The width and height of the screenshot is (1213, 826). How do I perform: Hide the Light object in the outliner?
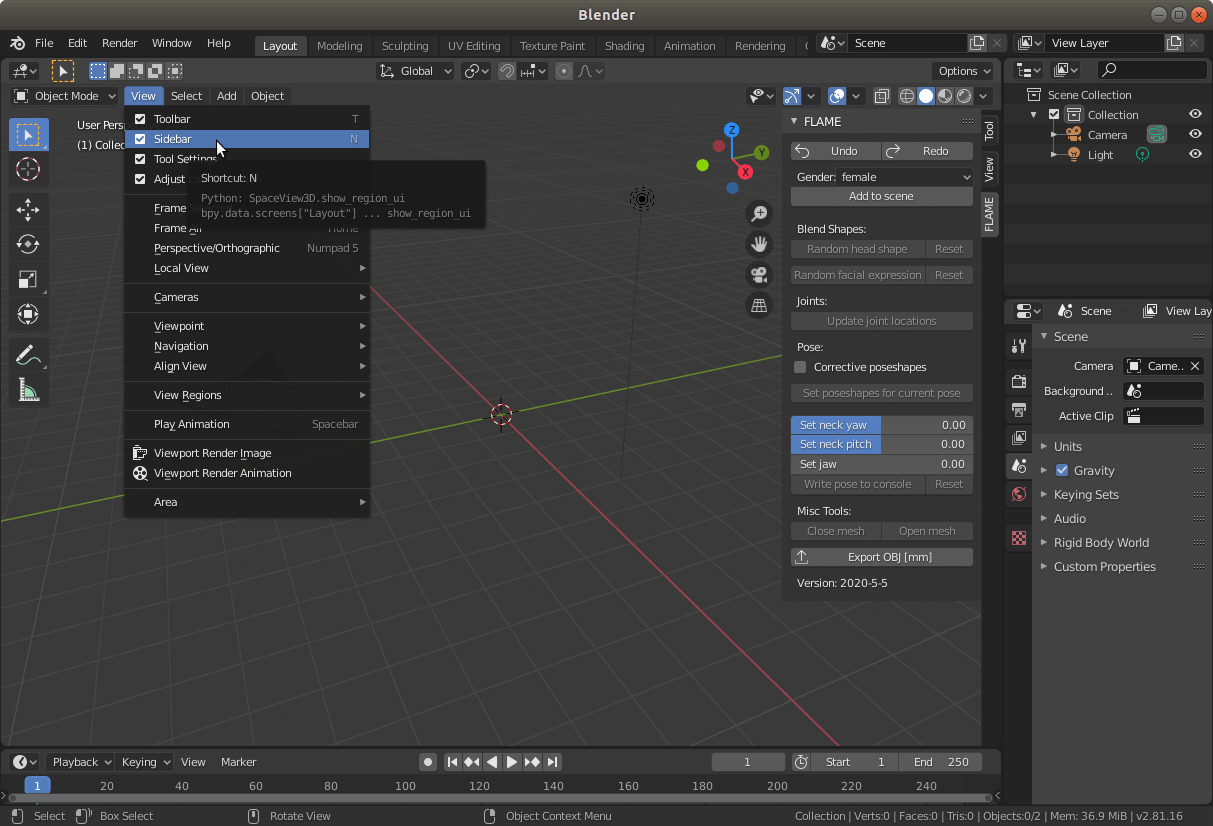1195,154
